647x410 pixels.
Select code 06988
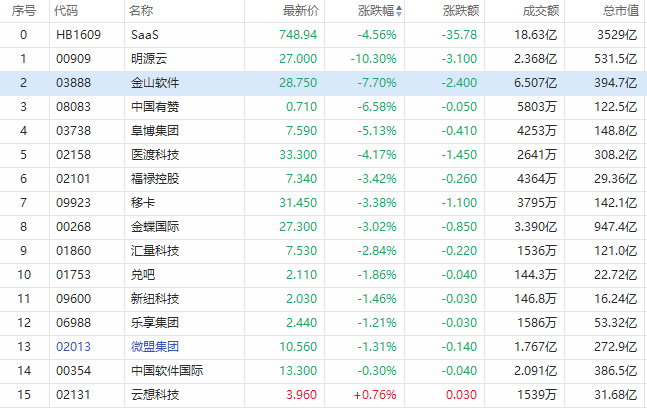click(73, 323)
